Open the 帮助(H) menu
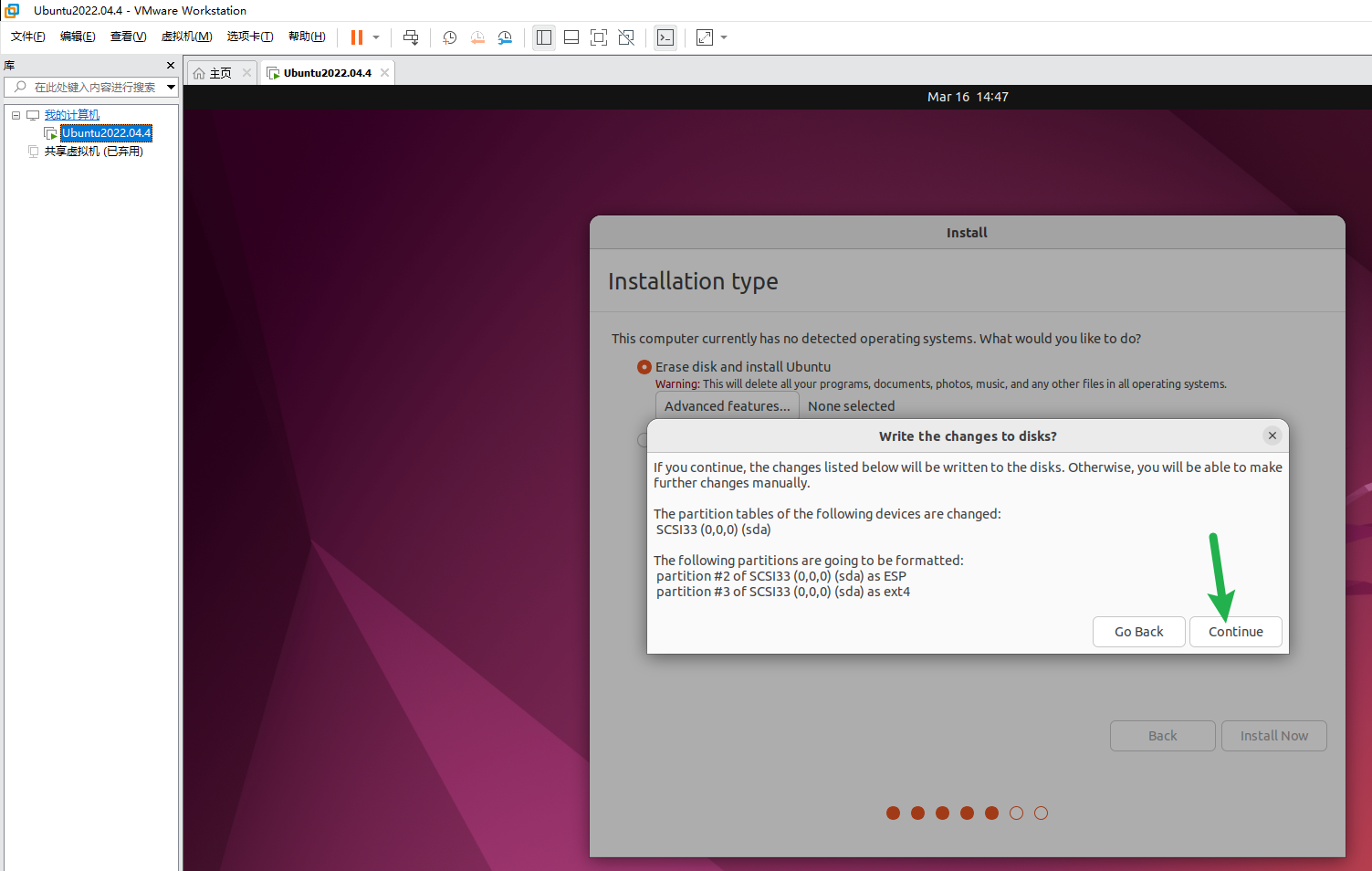 pyautogui.click(x=307, y=37)
